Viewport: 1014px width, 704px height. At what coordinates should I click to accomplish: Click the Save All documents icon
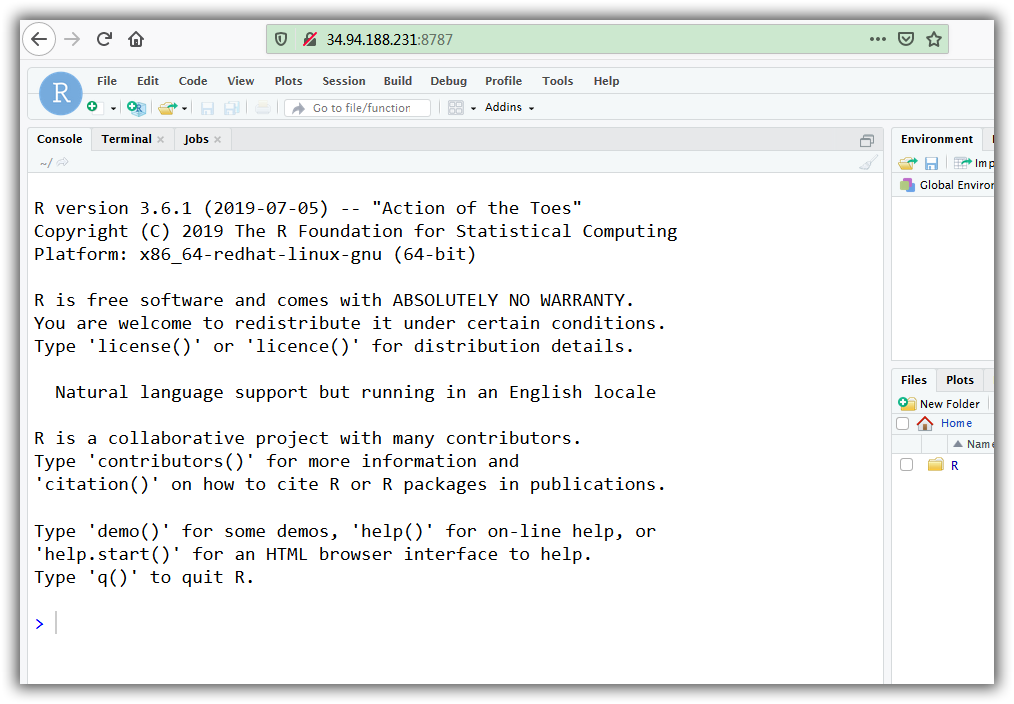232,108
